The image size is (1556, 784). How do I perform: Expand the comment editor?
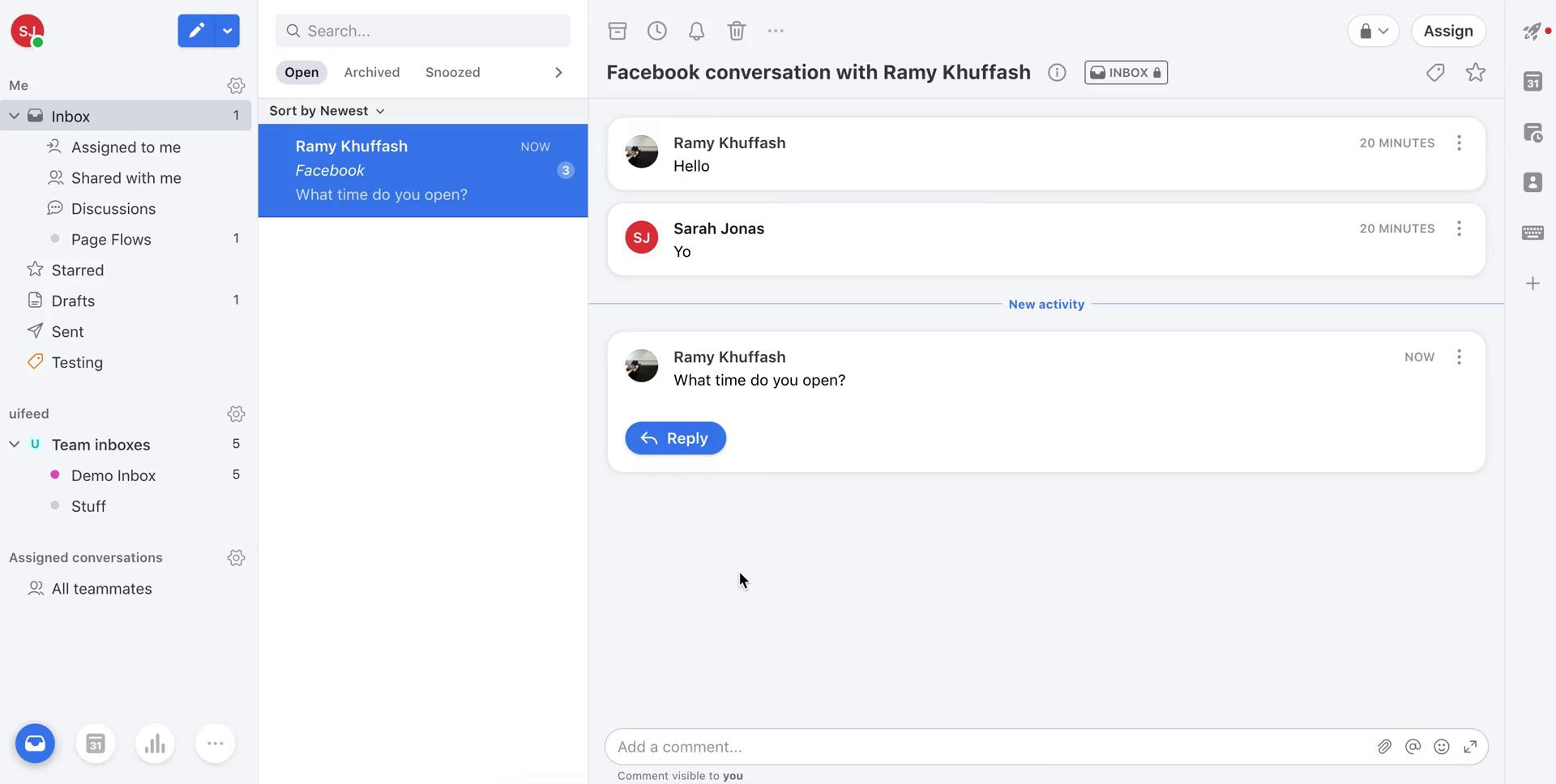pyautogui.click(x=1470, y=747)
